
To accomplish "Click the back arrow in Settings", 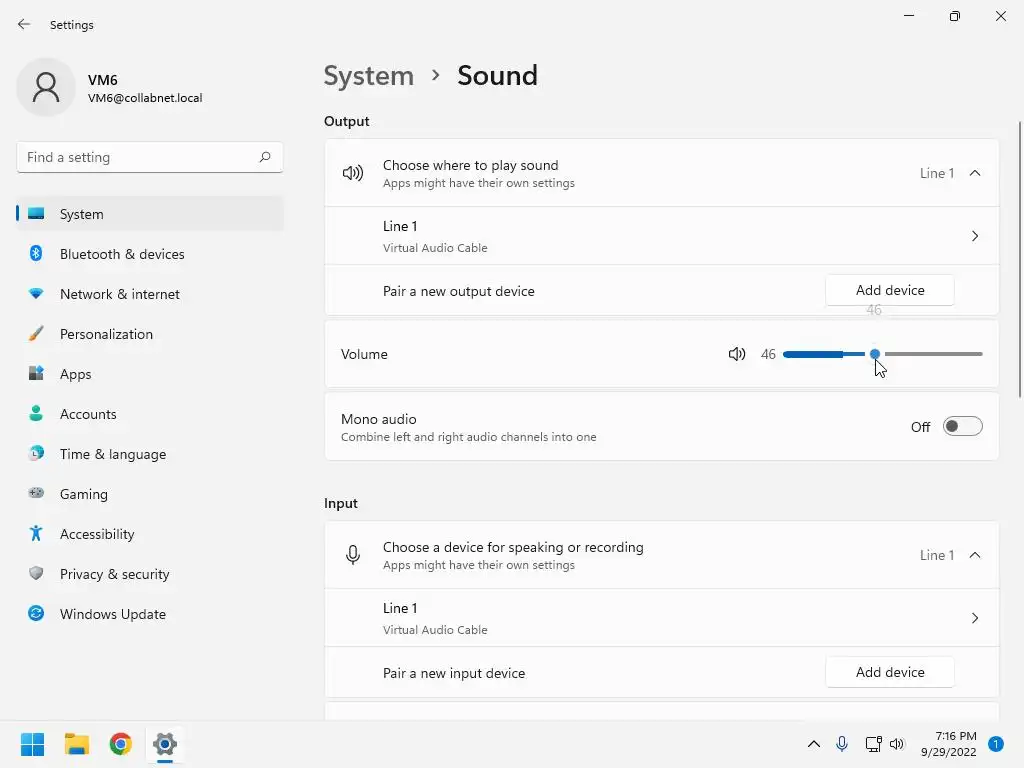I will click(x=24, y=25).
